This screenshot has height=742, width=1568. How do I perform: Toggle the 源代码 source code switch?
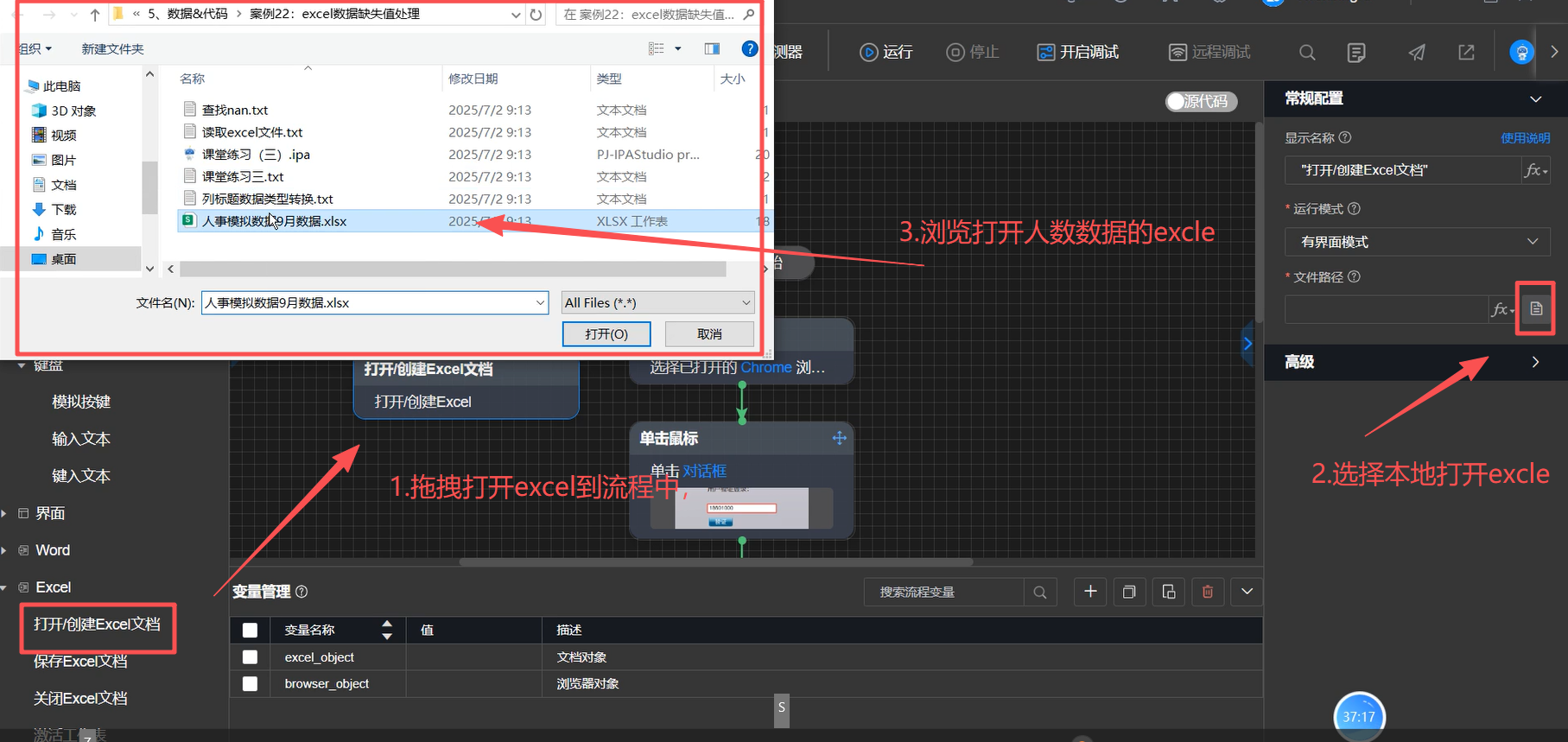click(1201, 101)
